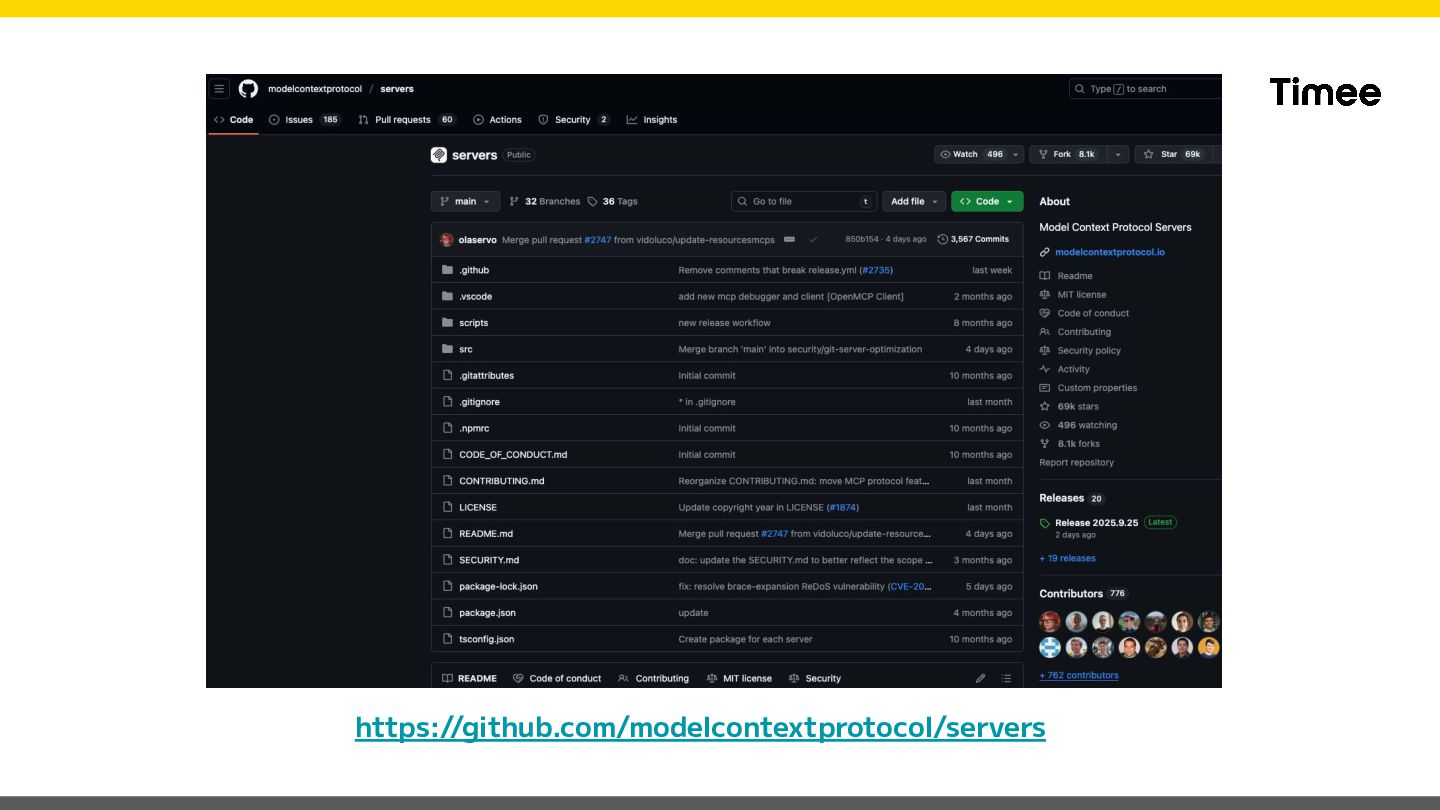Open the src folder
This screenshot has width=1440, height=810.
tap(466, 349)
